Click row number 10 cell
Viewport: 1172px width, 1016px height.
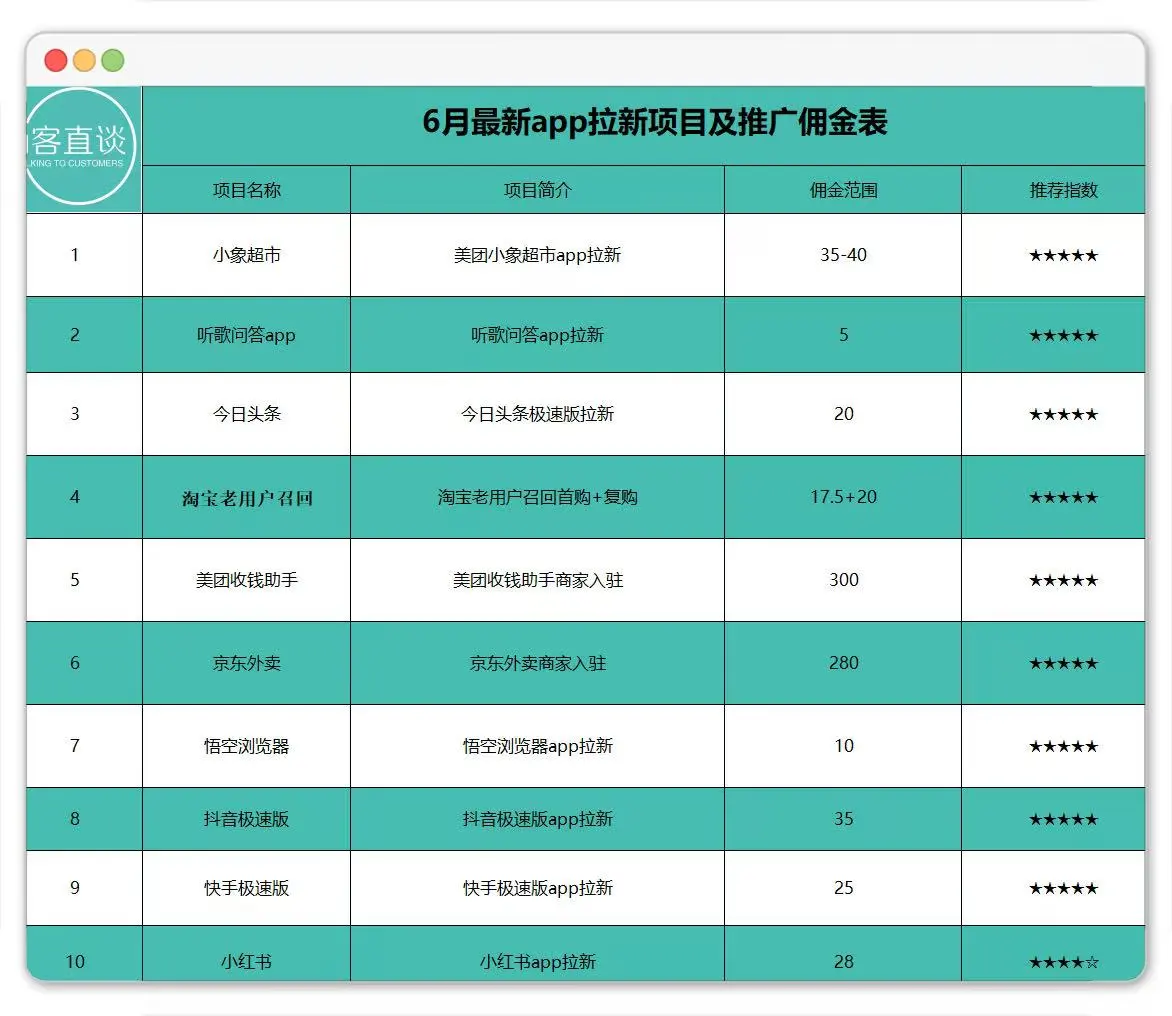click(84, 954)
